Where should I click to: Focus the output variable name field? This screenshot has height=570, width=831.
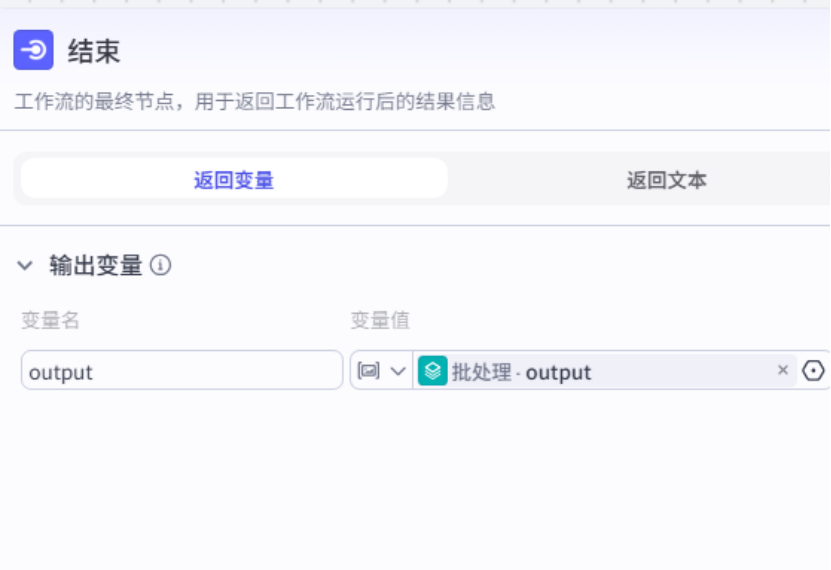click(x=182, y=370)
